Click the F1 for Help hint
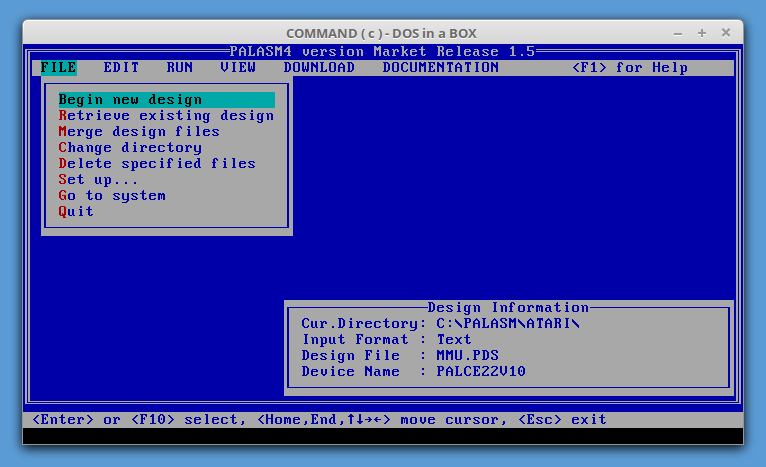This screenshot has height=467, width=766. 630,68
